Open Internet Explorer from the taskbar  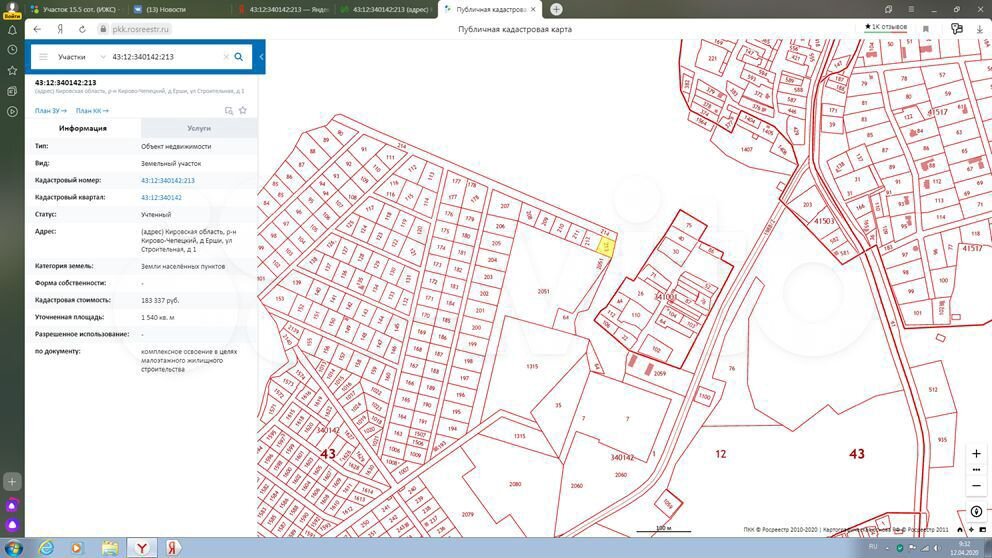click(x=46, y=548)
